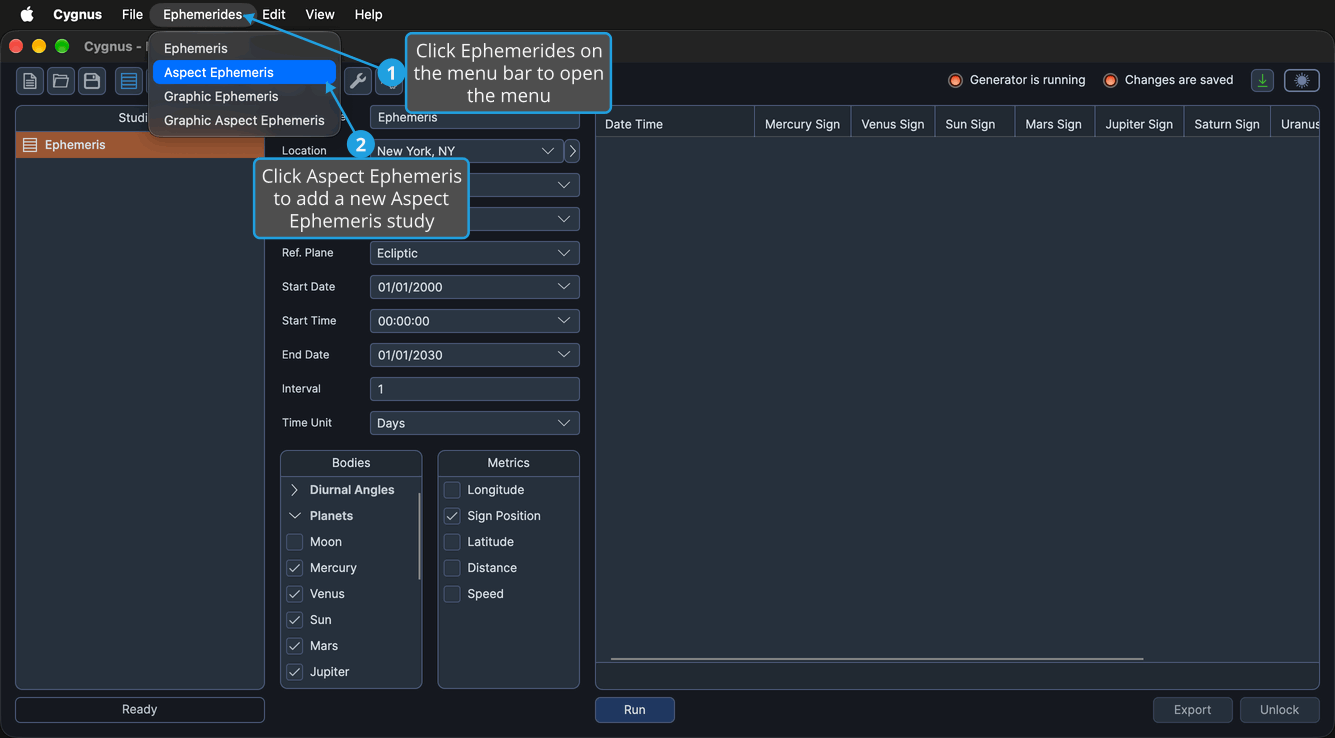Open the Start Time dropdown
Viewport: 1335px width, 738px height.
[474, 321]
